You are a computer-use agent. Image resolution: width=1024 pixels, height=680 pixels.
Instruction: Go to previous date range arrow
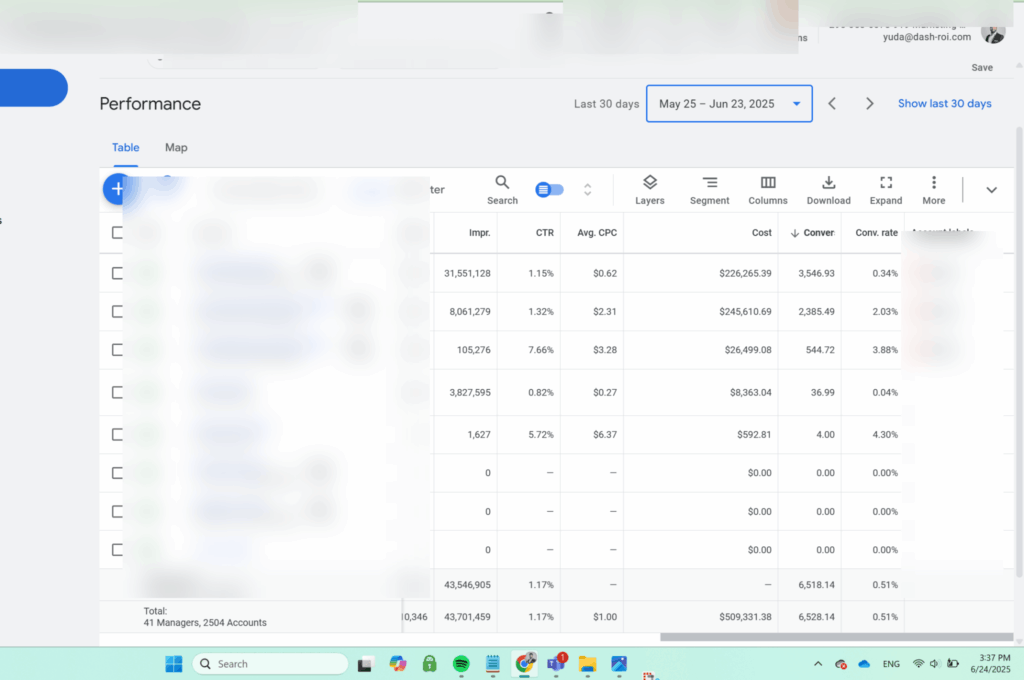point(832,104)
